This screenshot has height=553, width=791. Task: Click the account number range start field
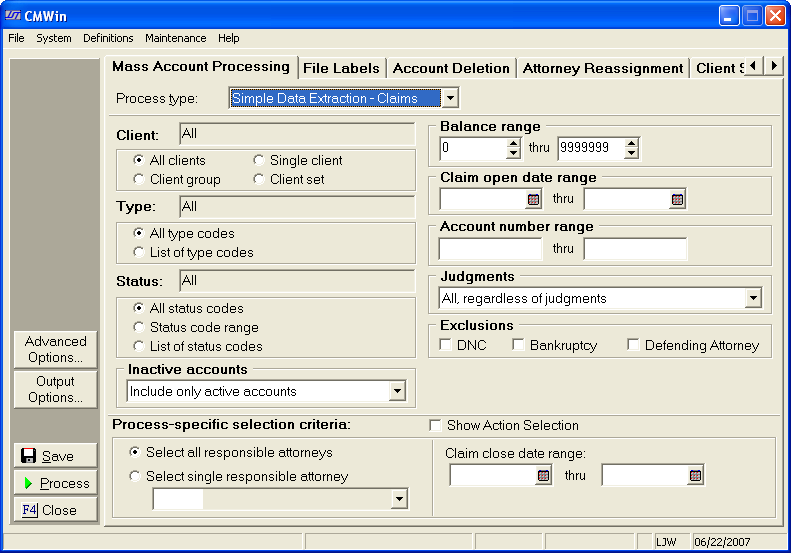(490, 249)
